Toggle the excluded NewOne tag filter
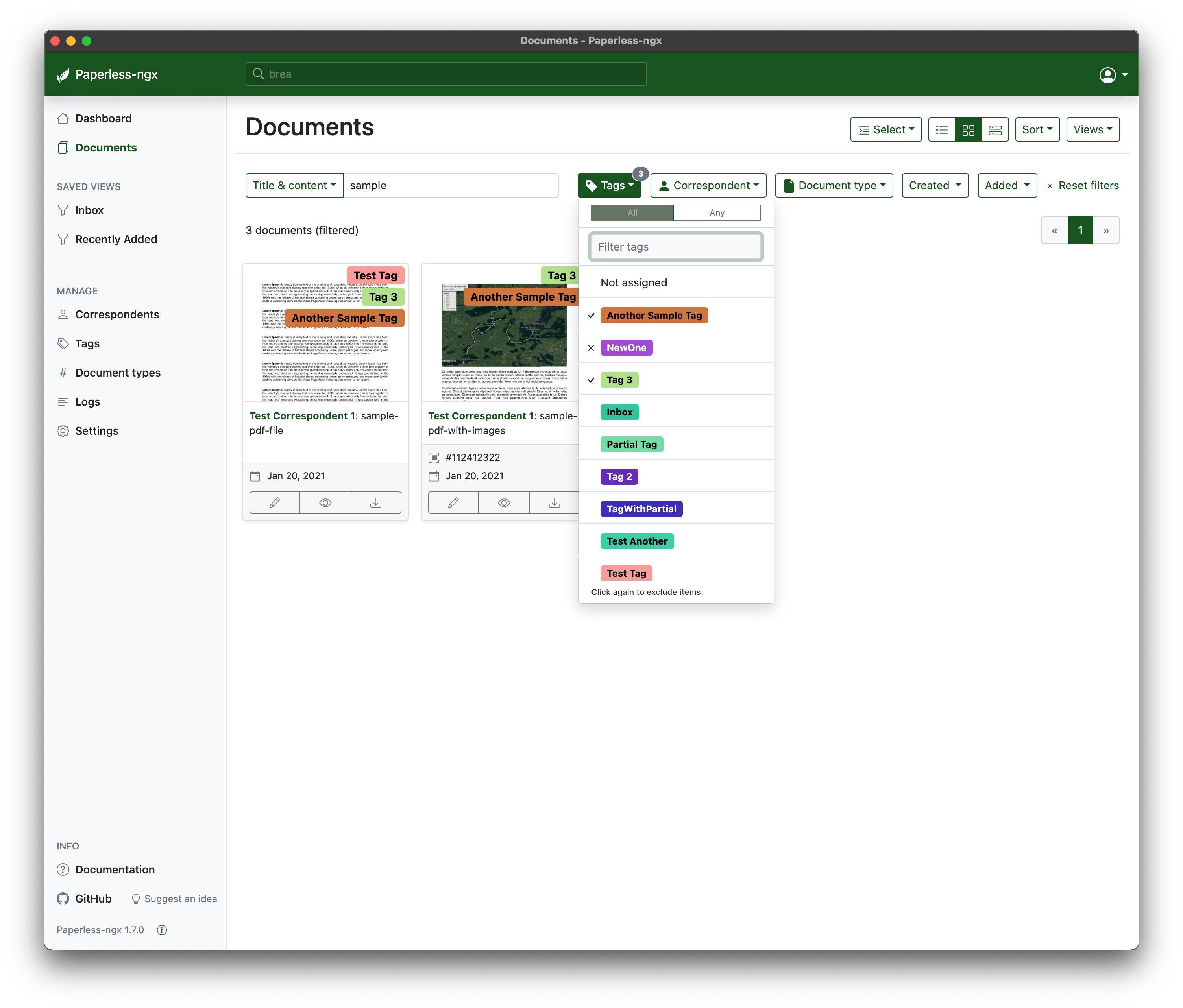Screen dimensions: 1183x1008 click(626, 347)
